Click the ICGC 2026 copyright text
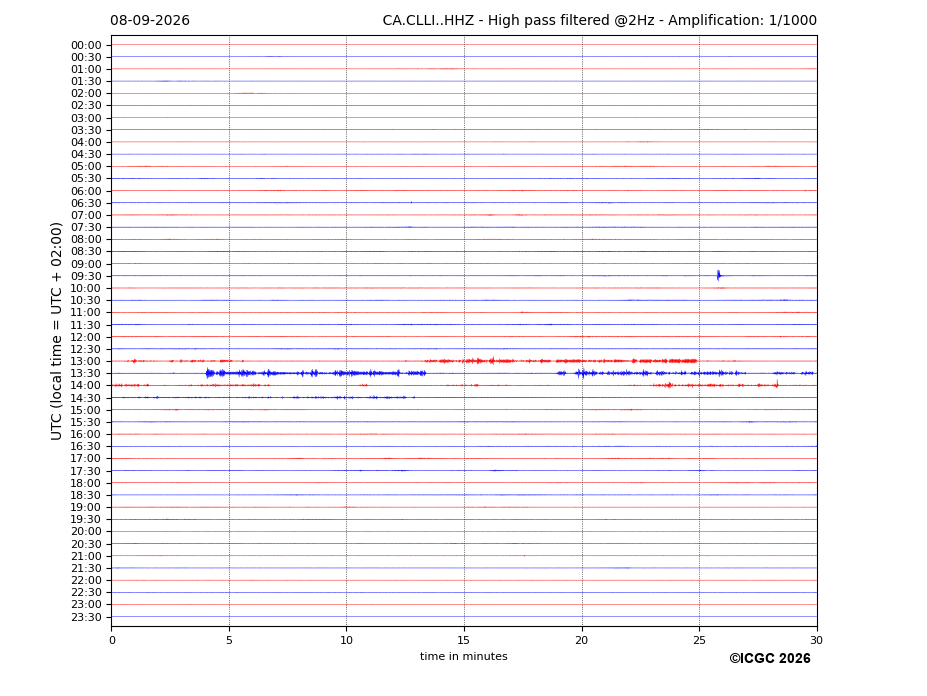This screenshot has height=696, width=927. (770, 658)
